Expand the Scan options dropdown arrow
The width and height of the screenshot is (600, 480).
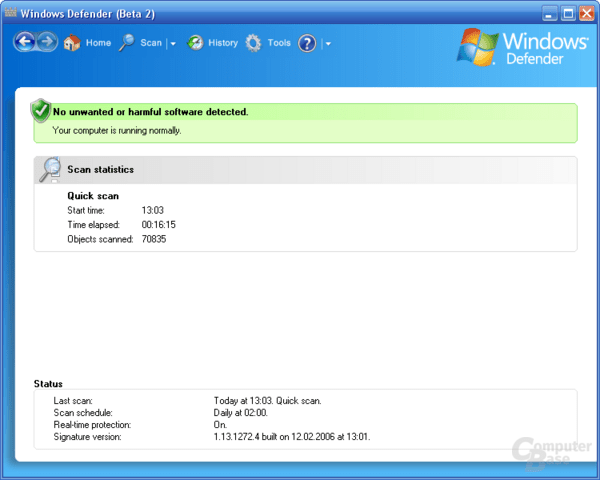tap(173, 44)
